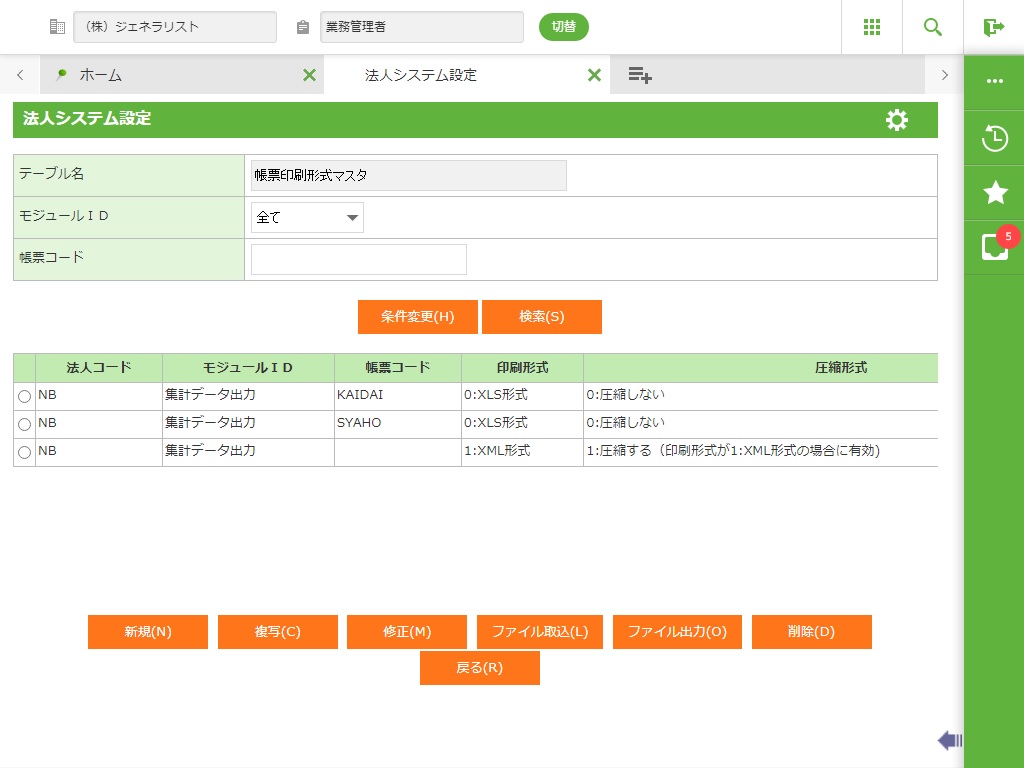Screen dimensions: 1024x768
Task: Close the 法人システム設定 tab
Action: 594,75
